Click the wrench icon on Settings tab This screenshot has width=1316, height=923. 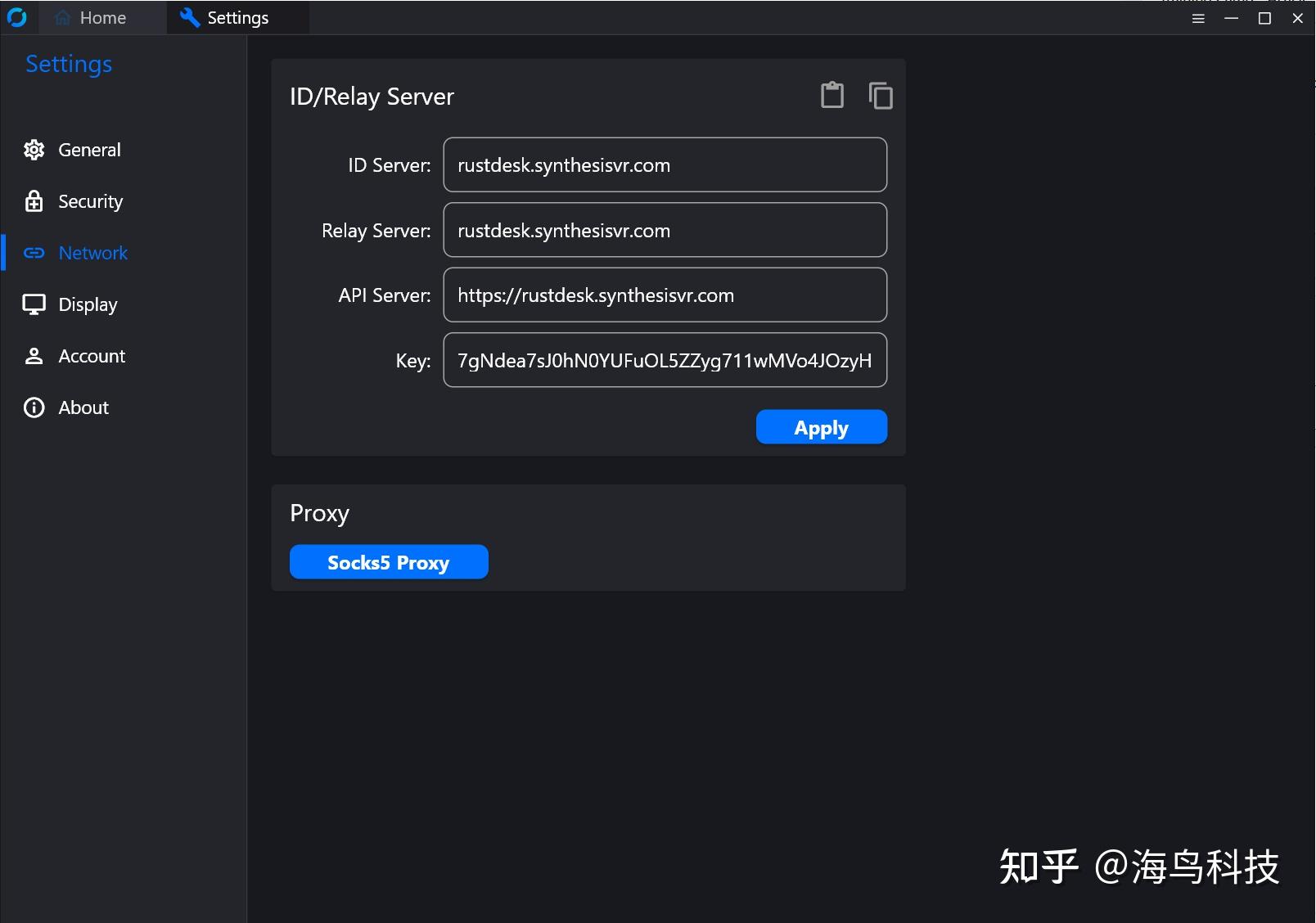click(190, 17)
